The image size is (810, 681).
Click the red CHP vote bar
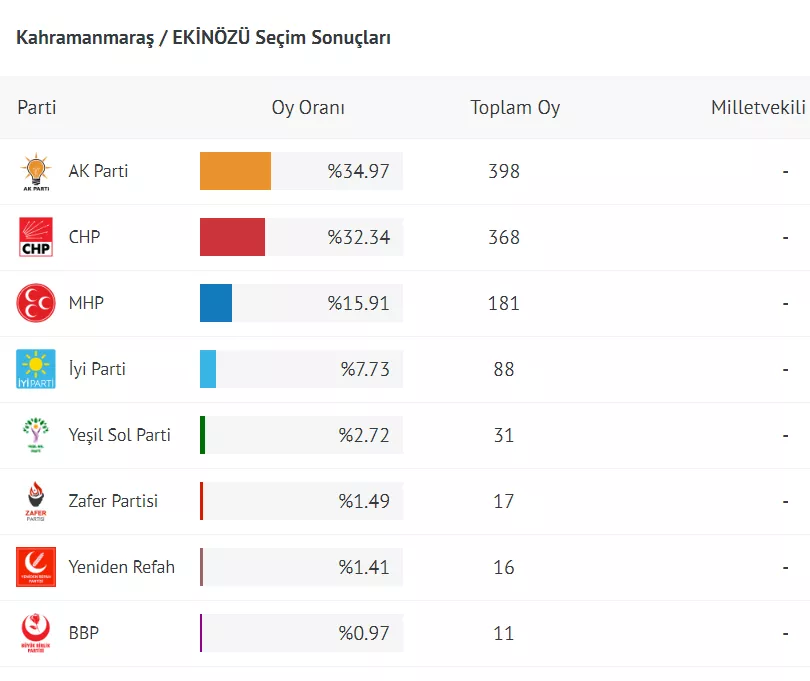click(232, 237)
